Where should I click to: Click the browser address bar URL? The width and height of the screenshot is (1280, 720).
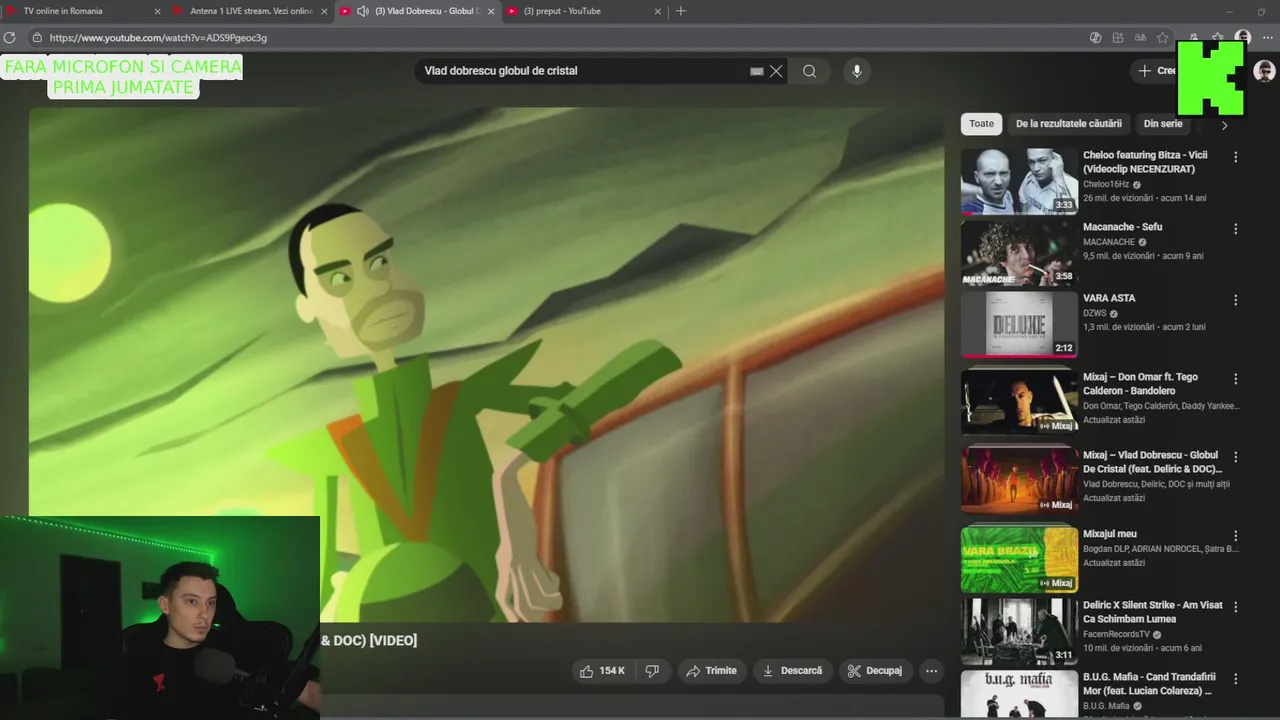(x=158, y=38)
